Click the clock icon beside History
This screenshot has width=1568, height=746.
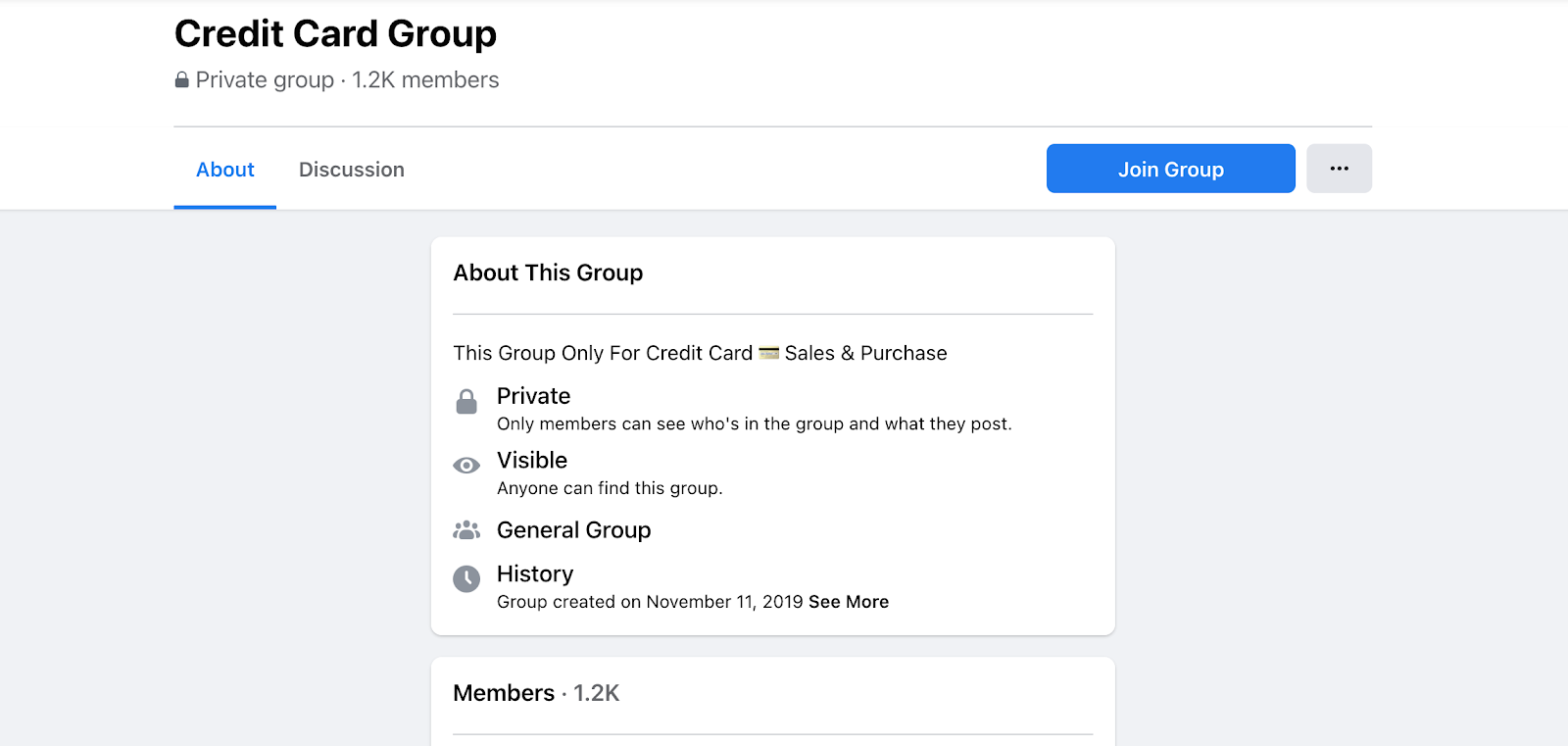point(466,579)
